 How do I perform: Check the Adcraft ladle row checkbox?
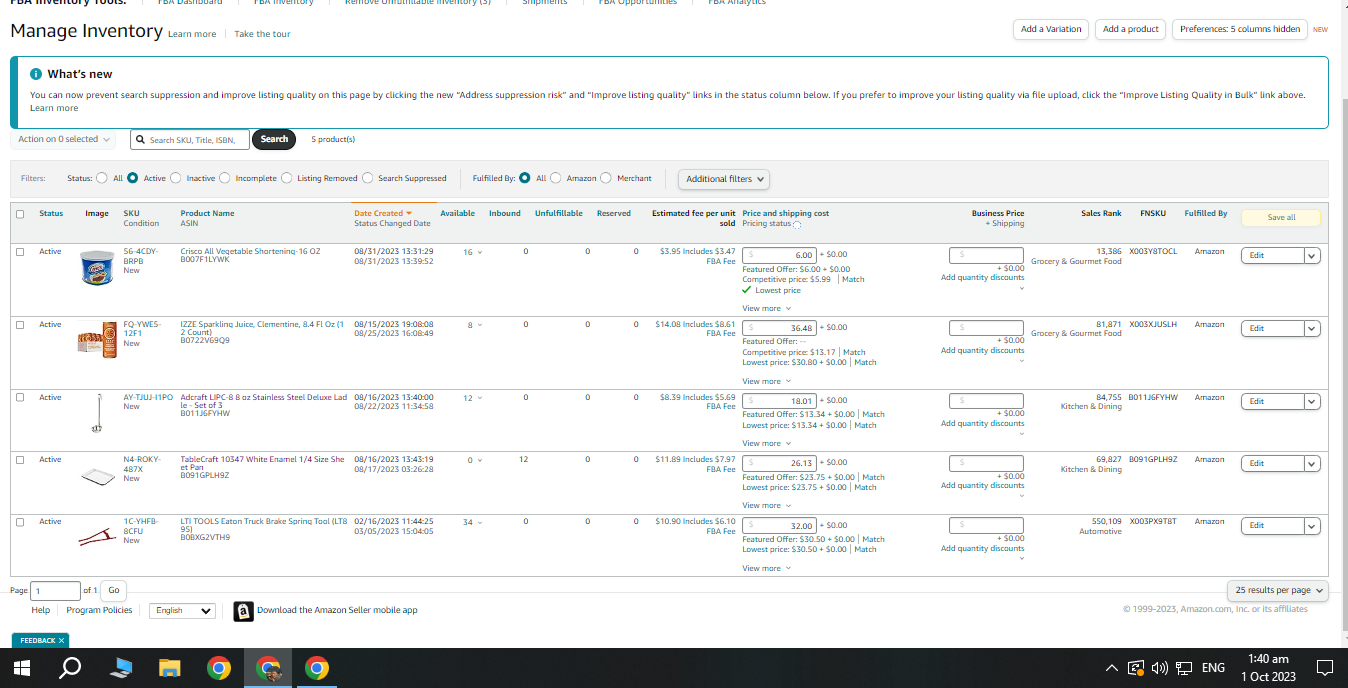coord(20,398)
